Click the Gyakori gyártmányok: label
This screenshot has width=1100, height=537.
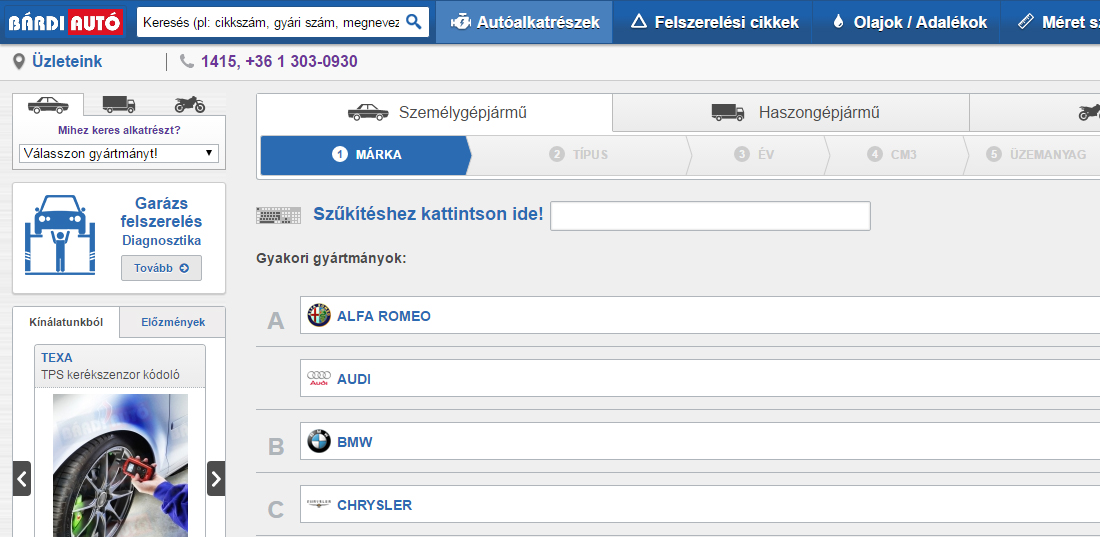point(332,258)
